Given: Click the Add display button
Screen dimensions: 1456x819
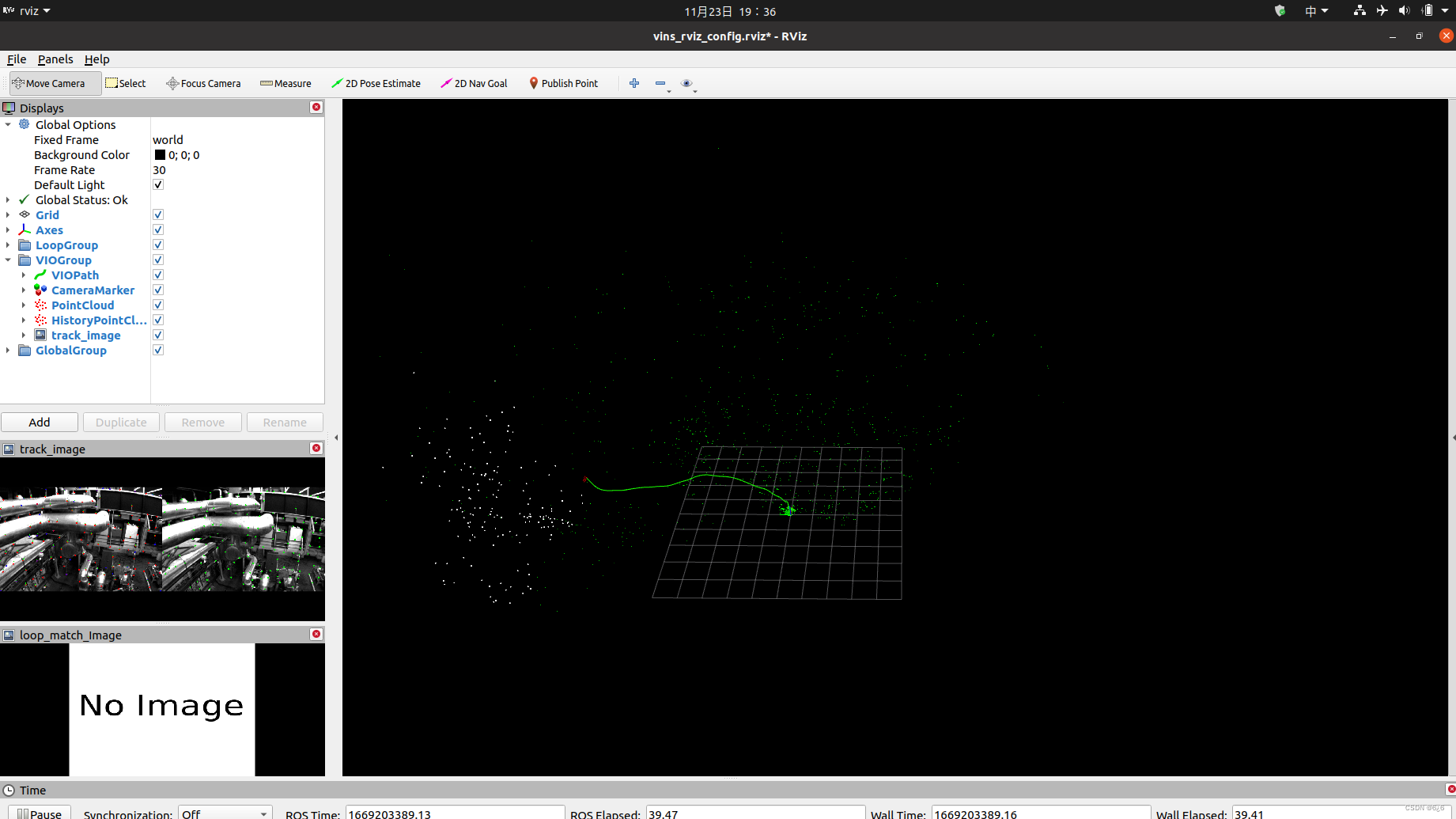Looking at the screenshot, I should pos(40,422).
